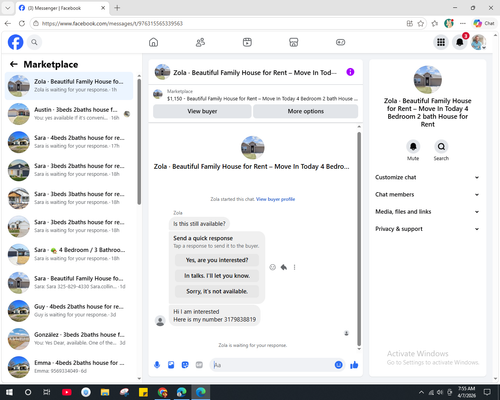This screenshot has width=500, height=400.
Task: Reload the page with the refresh icon
Action: point(22,23)
